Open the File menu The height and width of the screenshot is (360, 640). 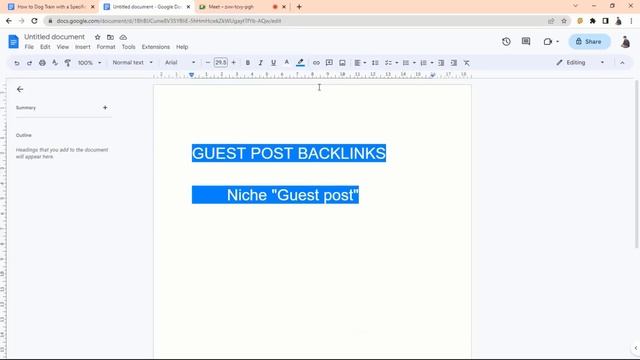point(29,47)
